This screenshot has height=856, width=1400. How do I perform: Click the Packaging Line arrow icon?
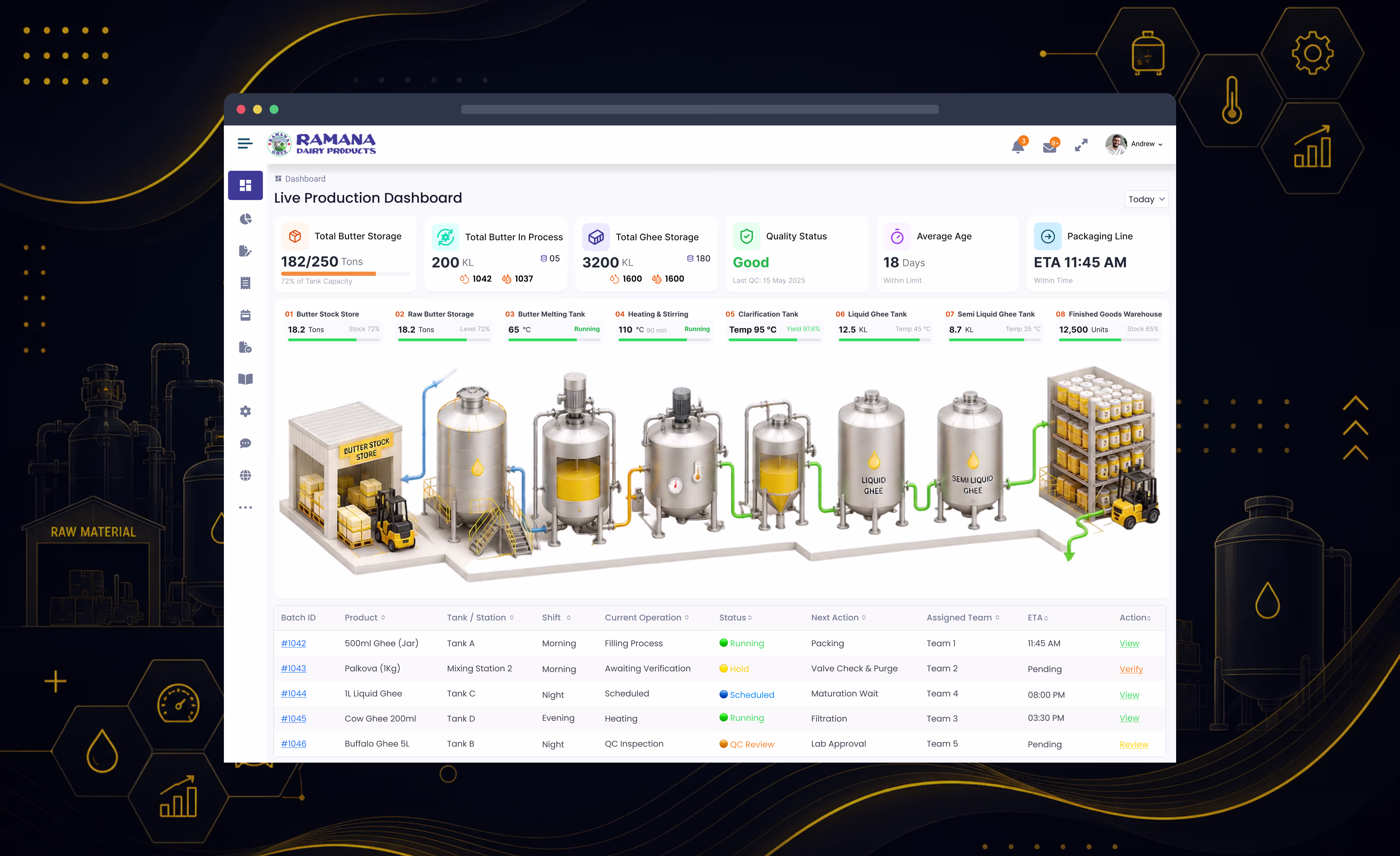pyautogui.click(x=1048, y=236)
